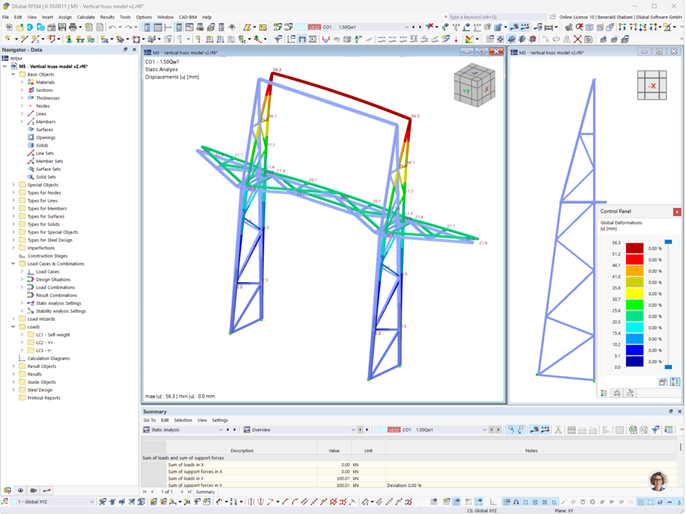Expand LC1 - Self-weight node
The width and height of the screenshot is (686, 514).
[x=22, y=335]
